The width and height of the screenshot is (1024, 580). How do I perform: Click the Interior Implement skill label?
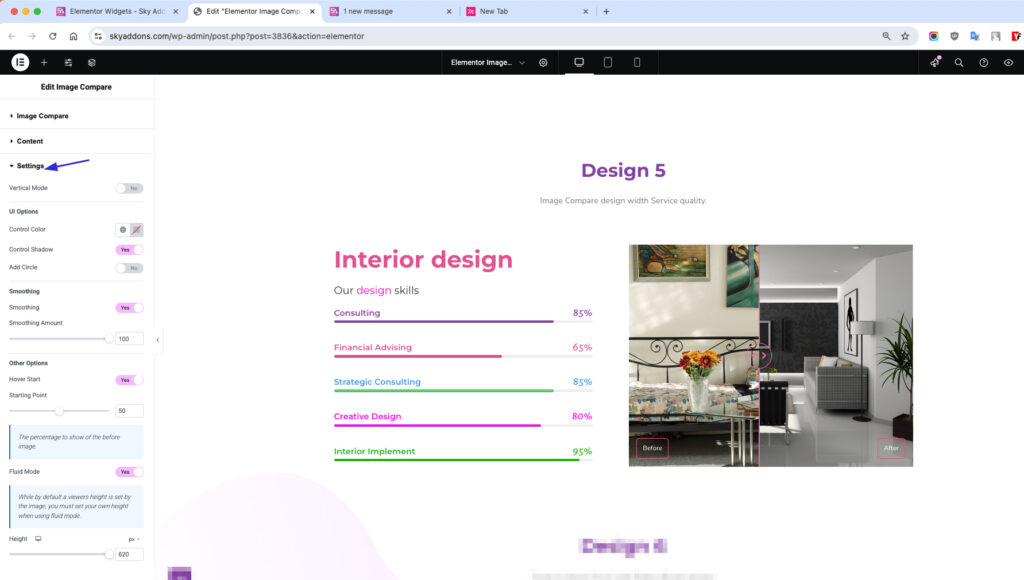(374, 451)
